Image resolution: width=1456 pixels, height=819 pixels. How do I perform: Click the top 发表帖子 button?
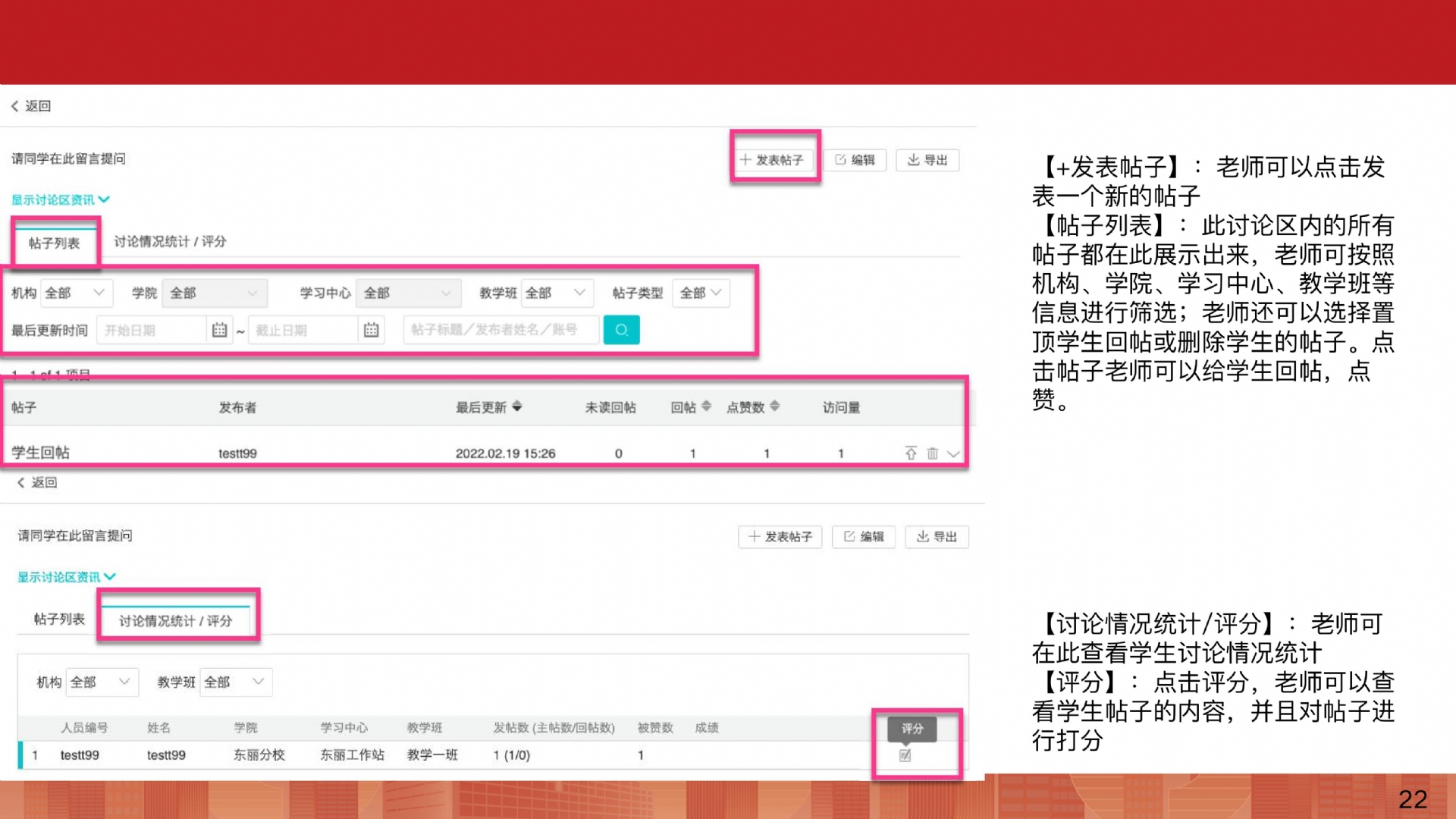click(x=773, y=160)
